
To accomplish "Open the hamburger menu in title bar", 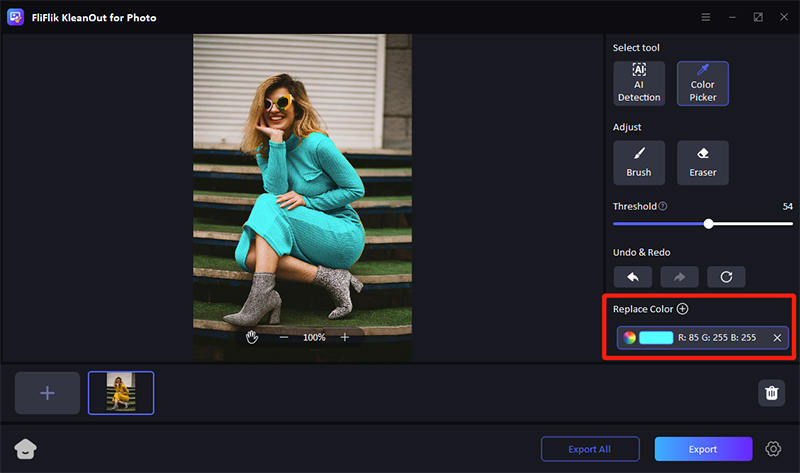I will pyautogui.click(x=706, y=17).
